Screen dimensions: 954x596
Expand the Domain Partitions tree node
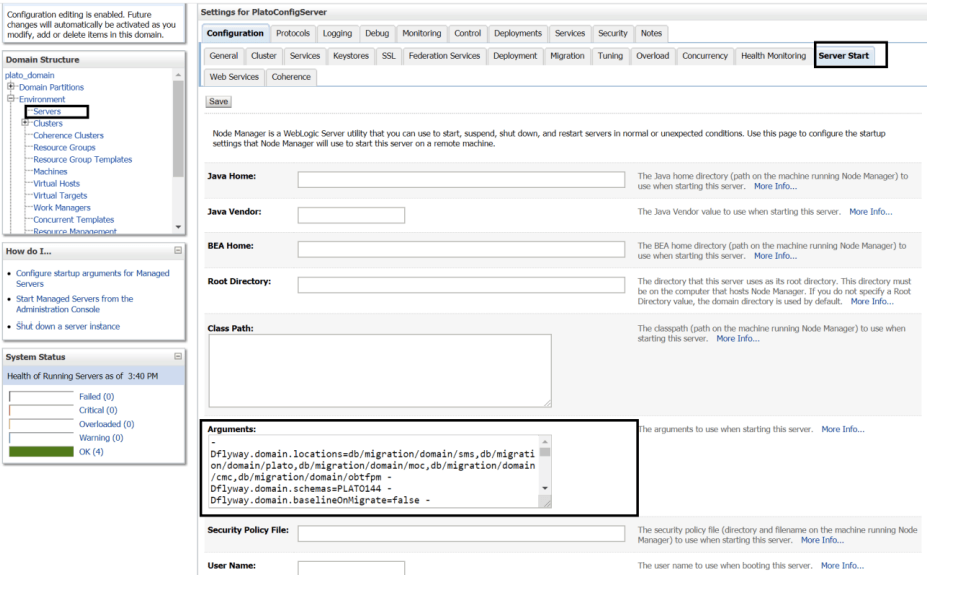[x=11, y=88]
